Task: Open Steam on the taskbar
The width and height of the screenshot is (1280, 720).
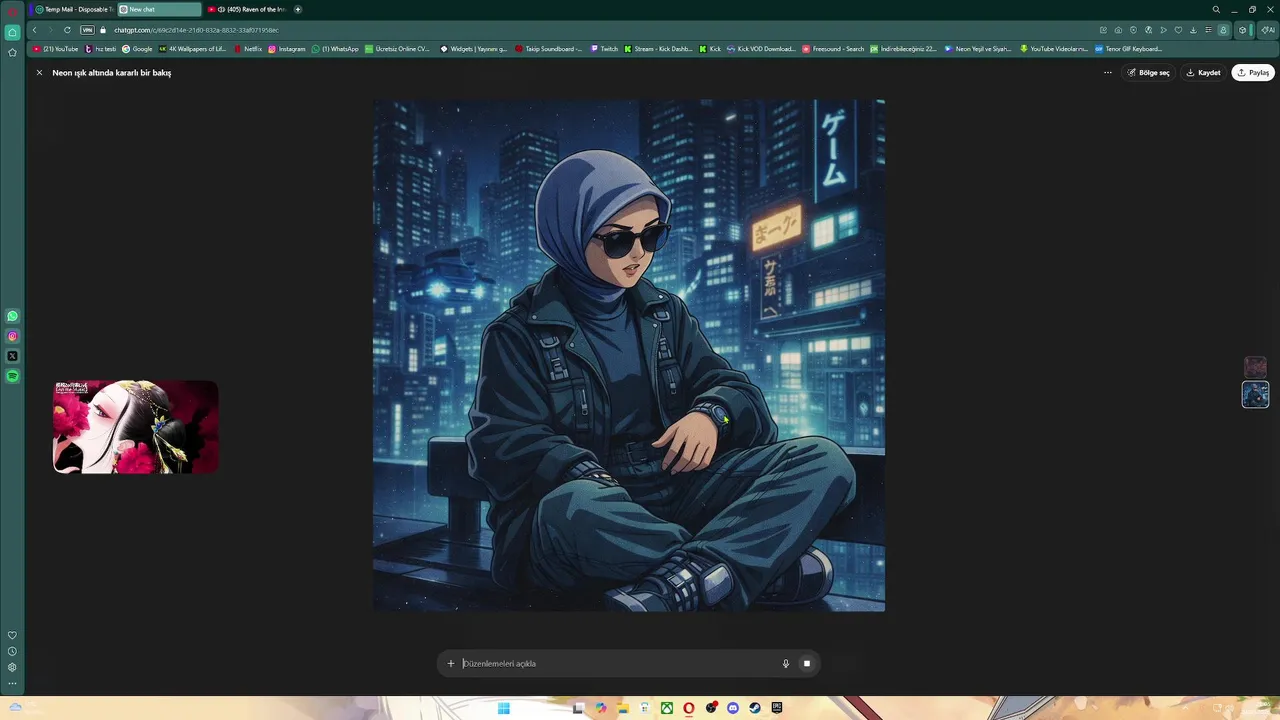Action: [x=755, y=708]
